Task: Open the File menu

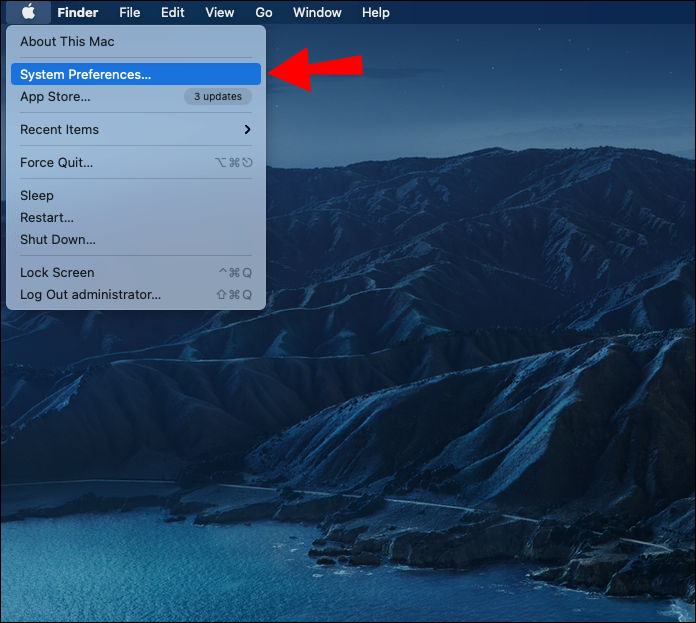Action: 130,12
